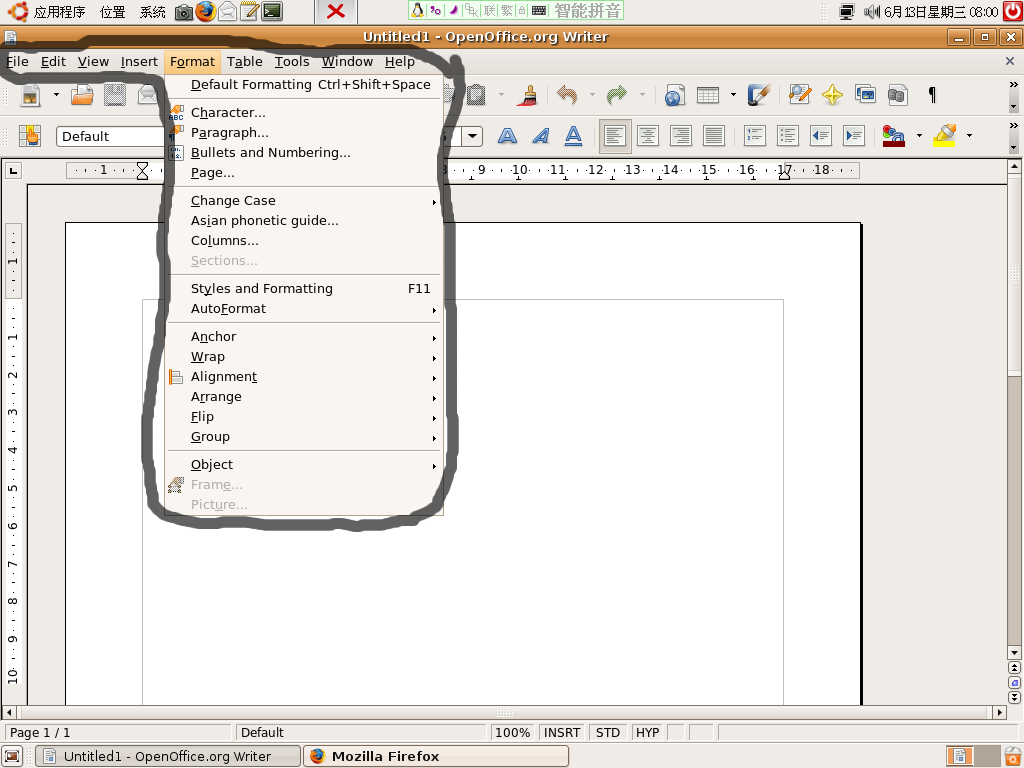This screenshot has width=1024, height=768.
Task: Click the New document icon
Action: tap(31, 95)
